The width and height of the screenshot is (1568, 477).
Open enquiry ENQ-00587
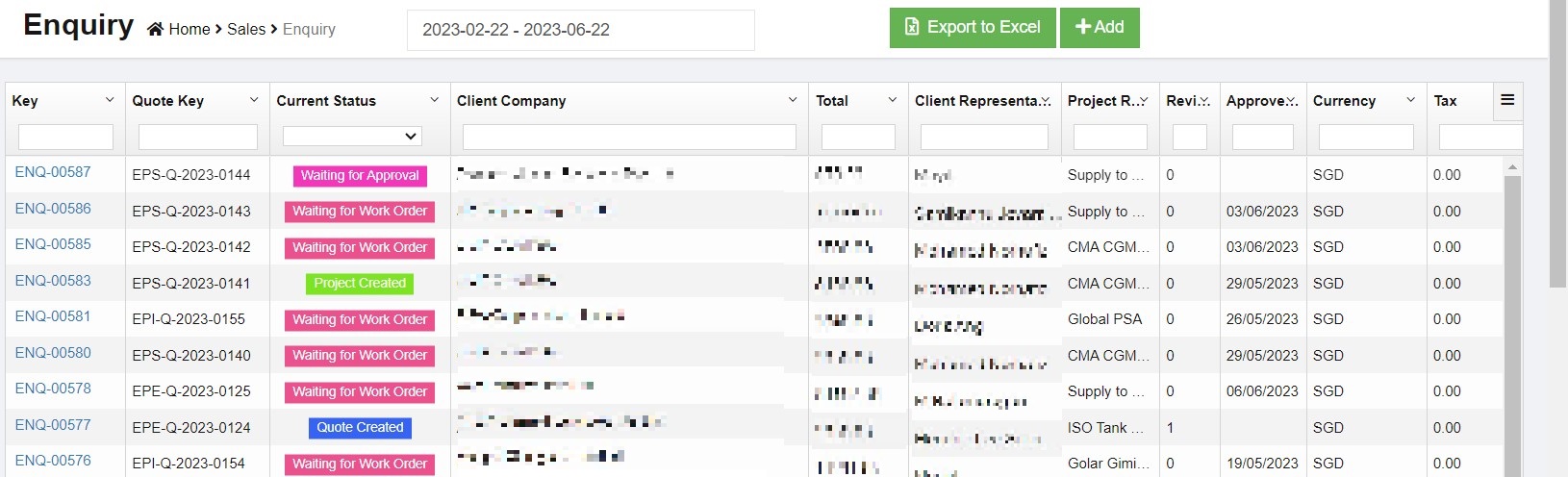[53, 172]
